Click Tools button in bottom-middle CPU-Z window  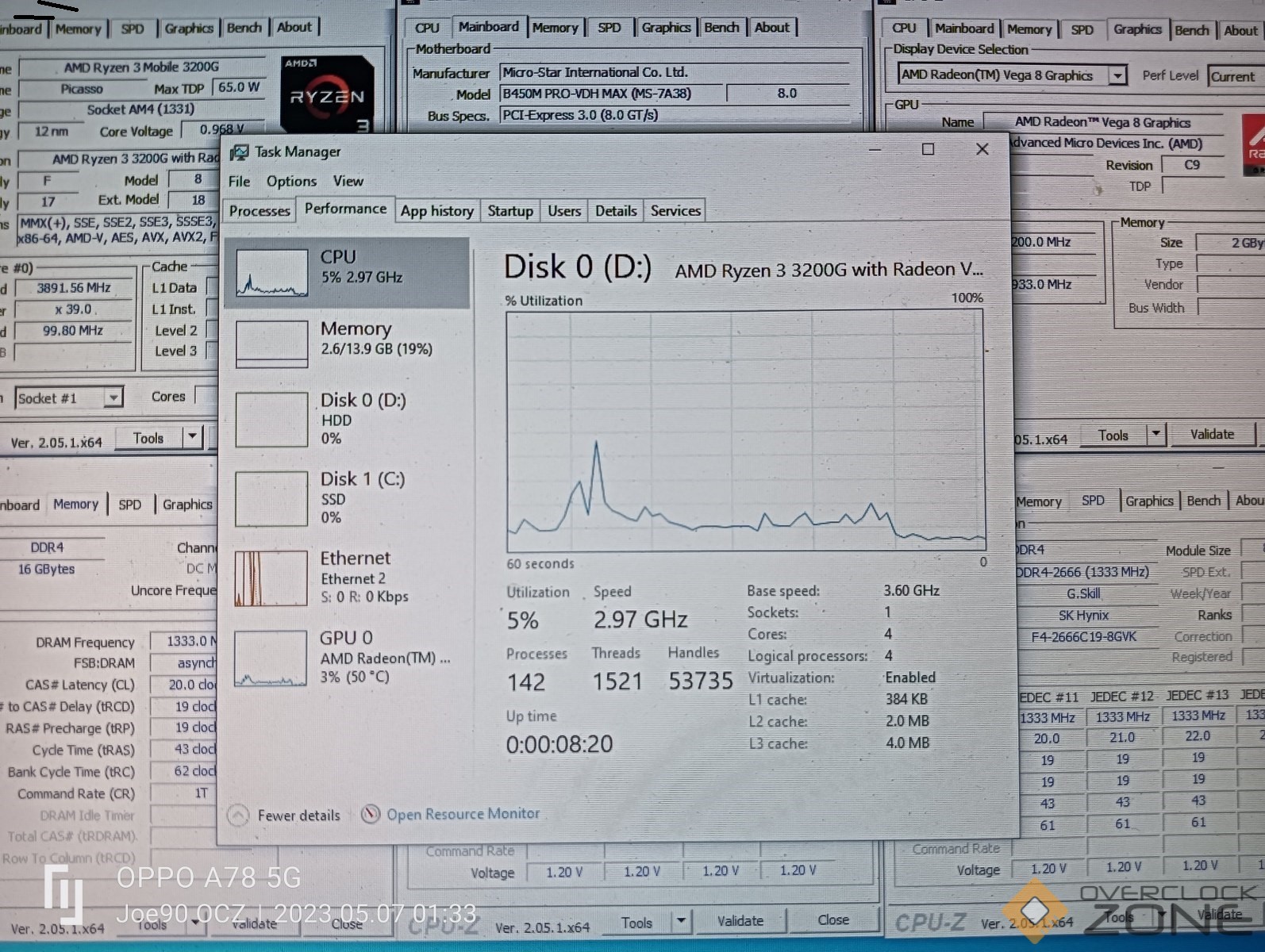[636, 923]
